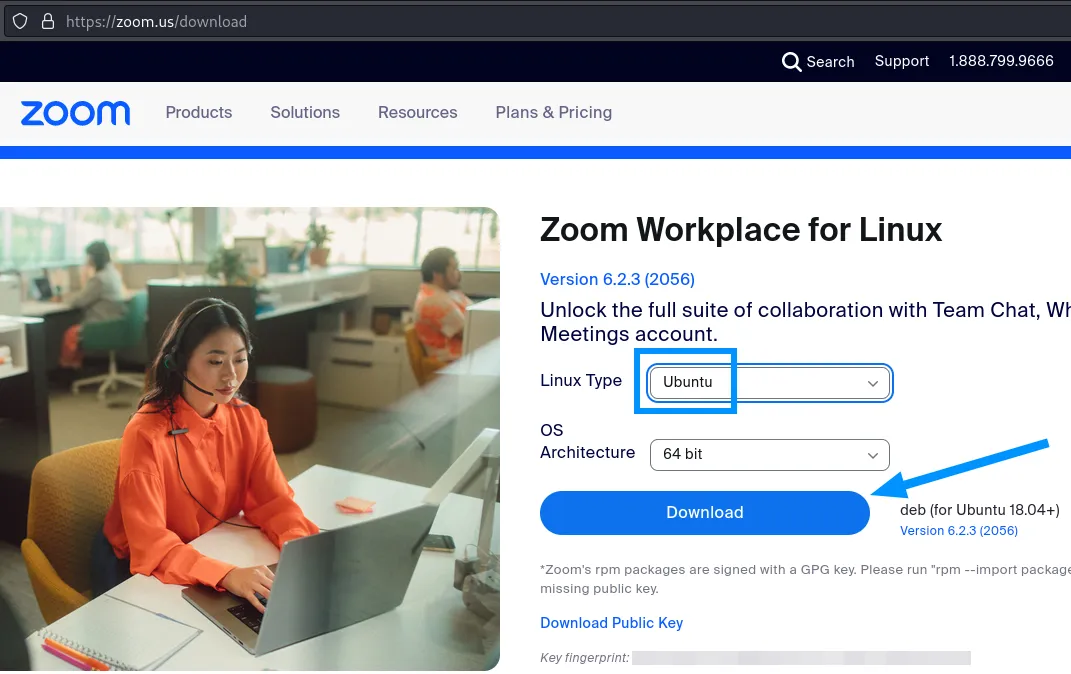1071x674 pixels.
Task: Click the blue Download button
Action: point(704,513)
